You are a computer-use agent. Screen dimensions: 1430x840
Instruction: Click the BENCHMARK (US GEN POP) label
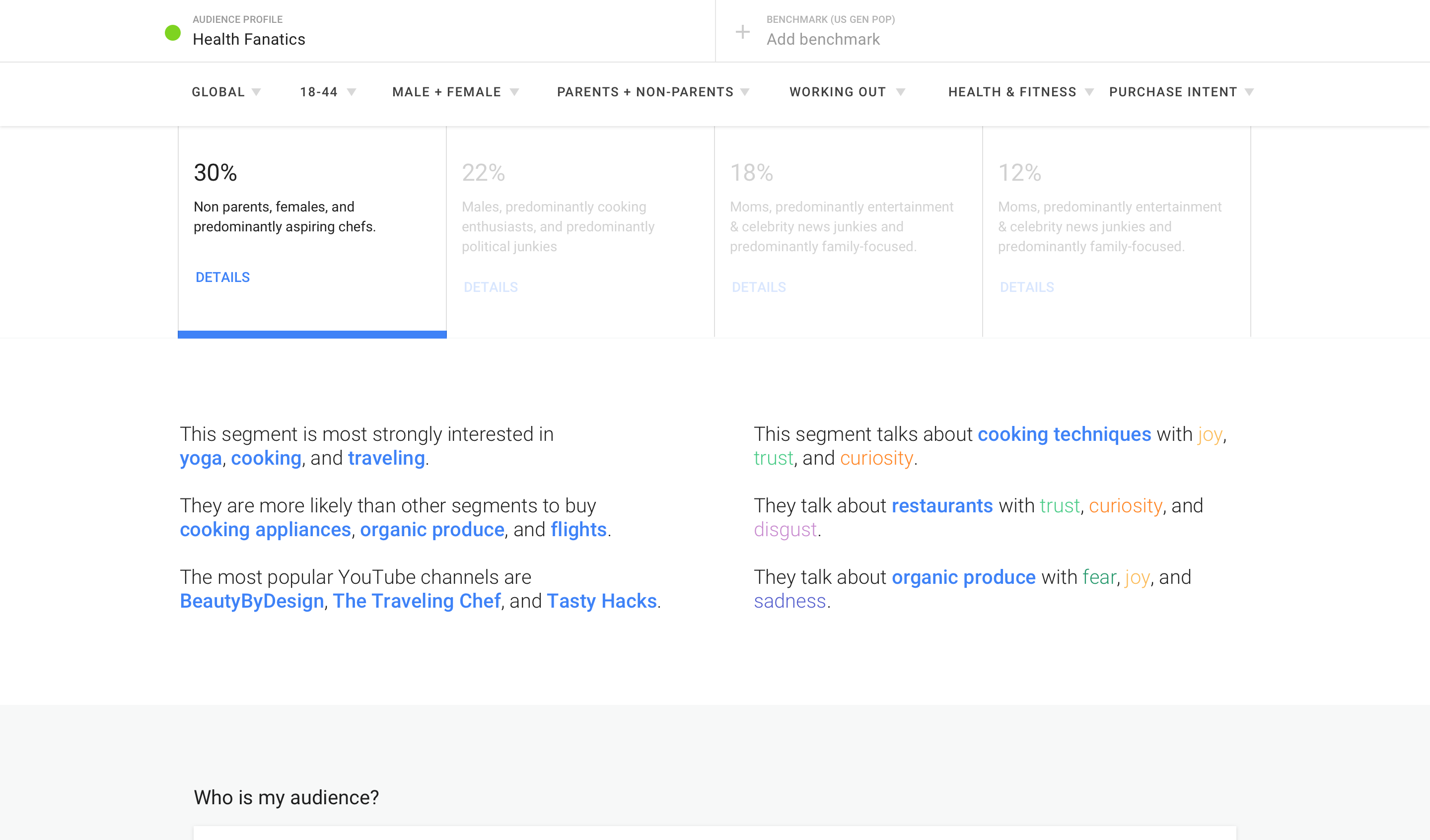831,19
